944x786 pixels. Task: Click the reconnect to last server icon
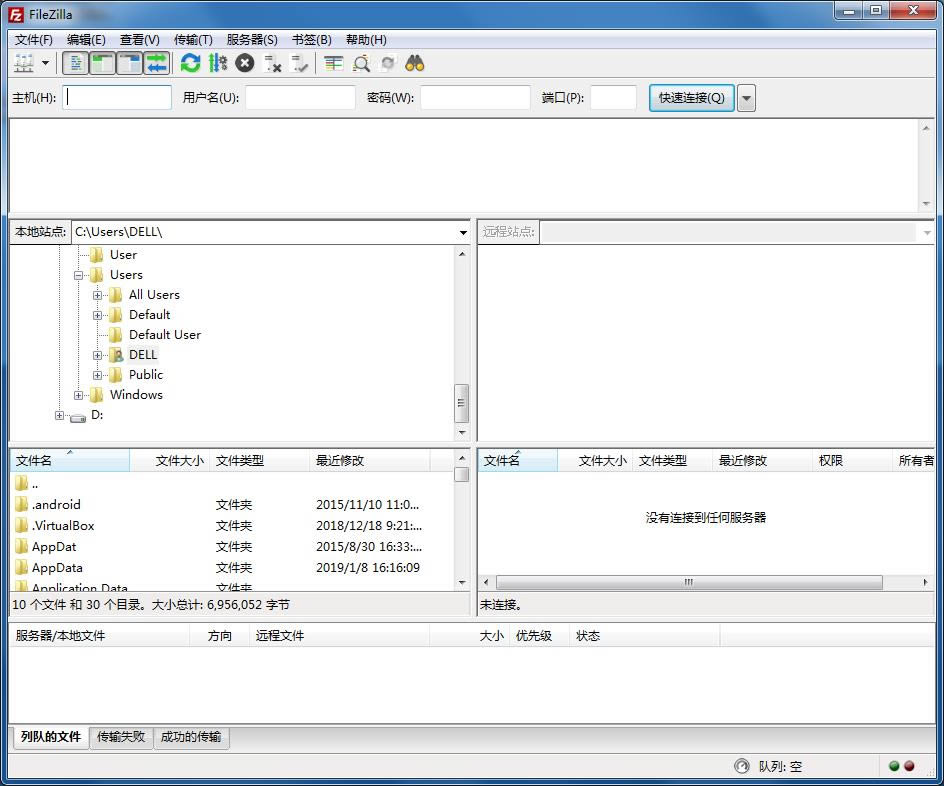click(299, 63)
